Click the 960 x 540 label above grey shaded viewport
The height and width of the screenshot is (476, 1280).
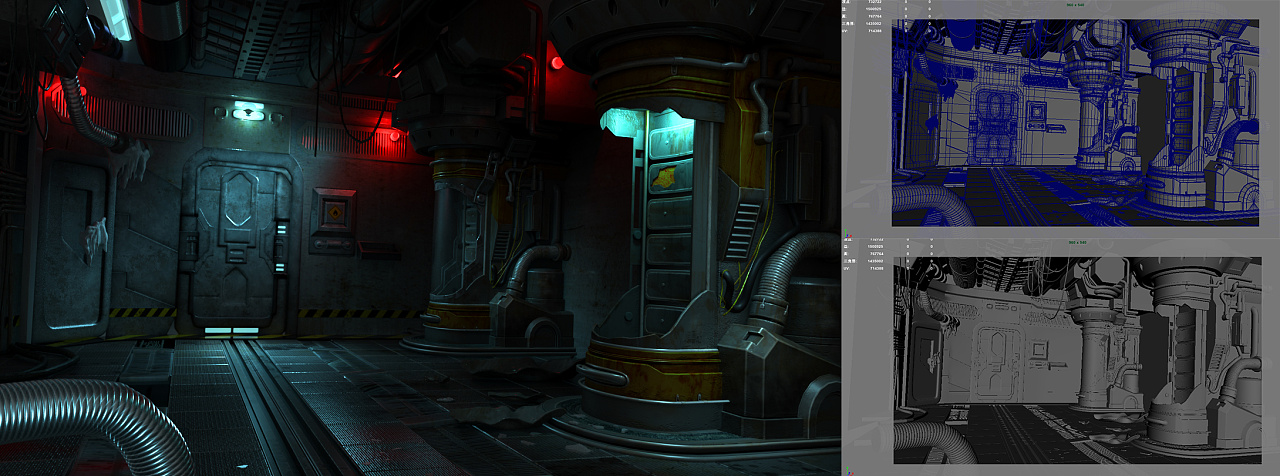[1078, 242]
